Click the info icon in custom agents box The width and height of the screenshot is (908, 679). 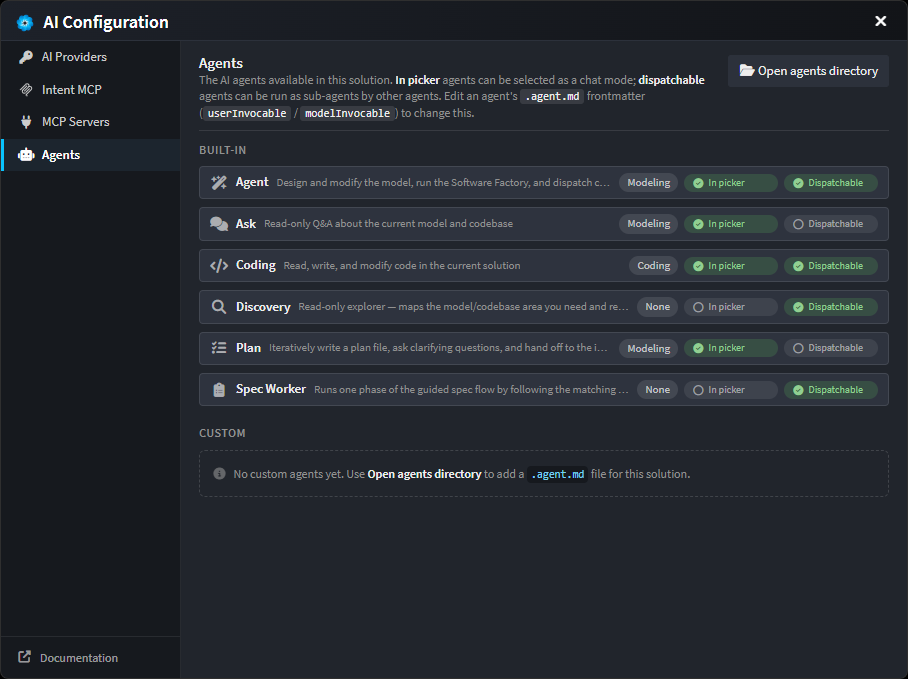coord(219,474)
